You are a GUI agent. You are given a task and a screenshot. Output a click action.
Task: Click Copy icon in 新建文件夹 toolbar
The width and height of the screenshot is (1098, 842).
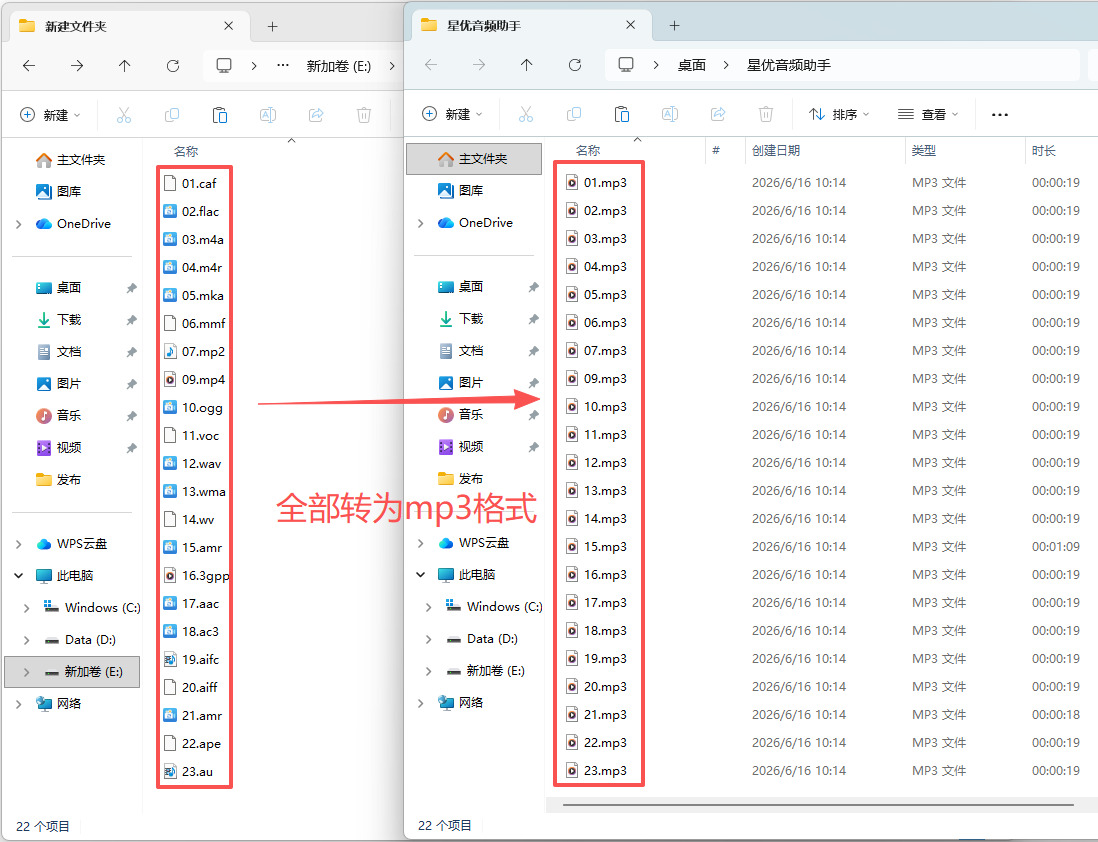click(172, 115)
